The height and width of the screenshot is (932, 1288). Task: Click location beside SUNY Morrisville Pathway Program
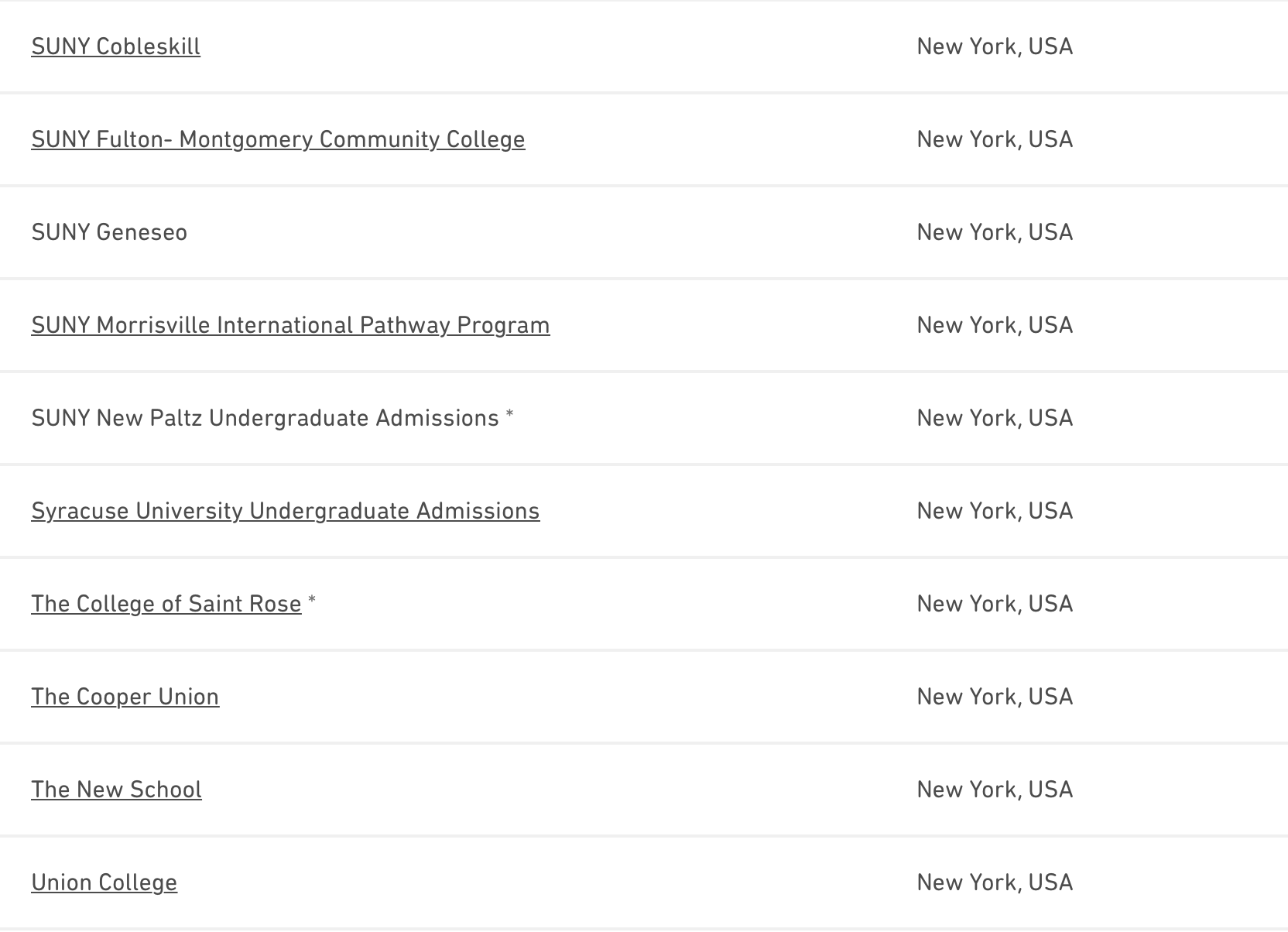pyautogui.click(x=995, y=325)
